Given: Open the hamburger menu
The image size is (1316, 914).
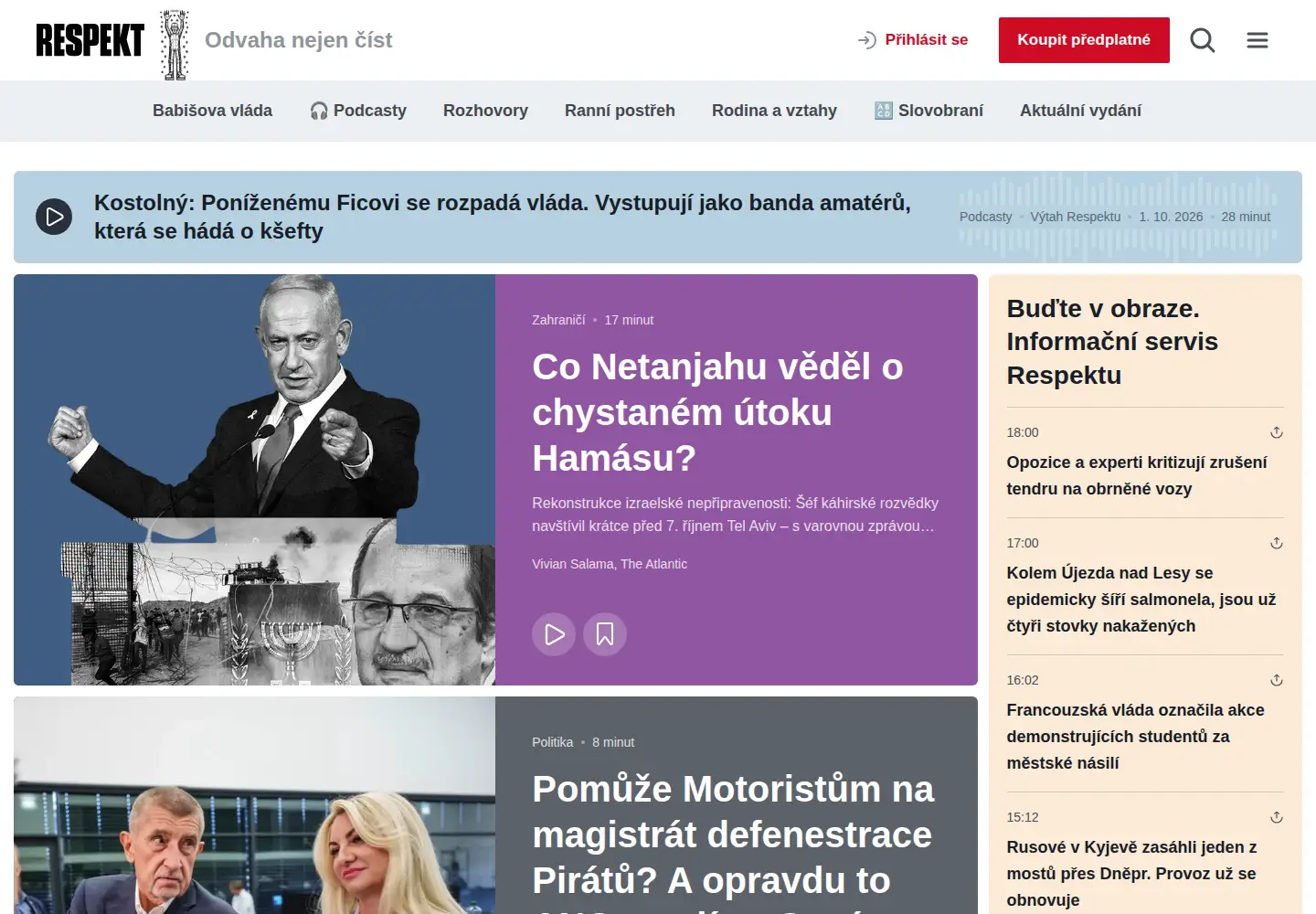Looking at the screenshot, I should pos(1258,40).
